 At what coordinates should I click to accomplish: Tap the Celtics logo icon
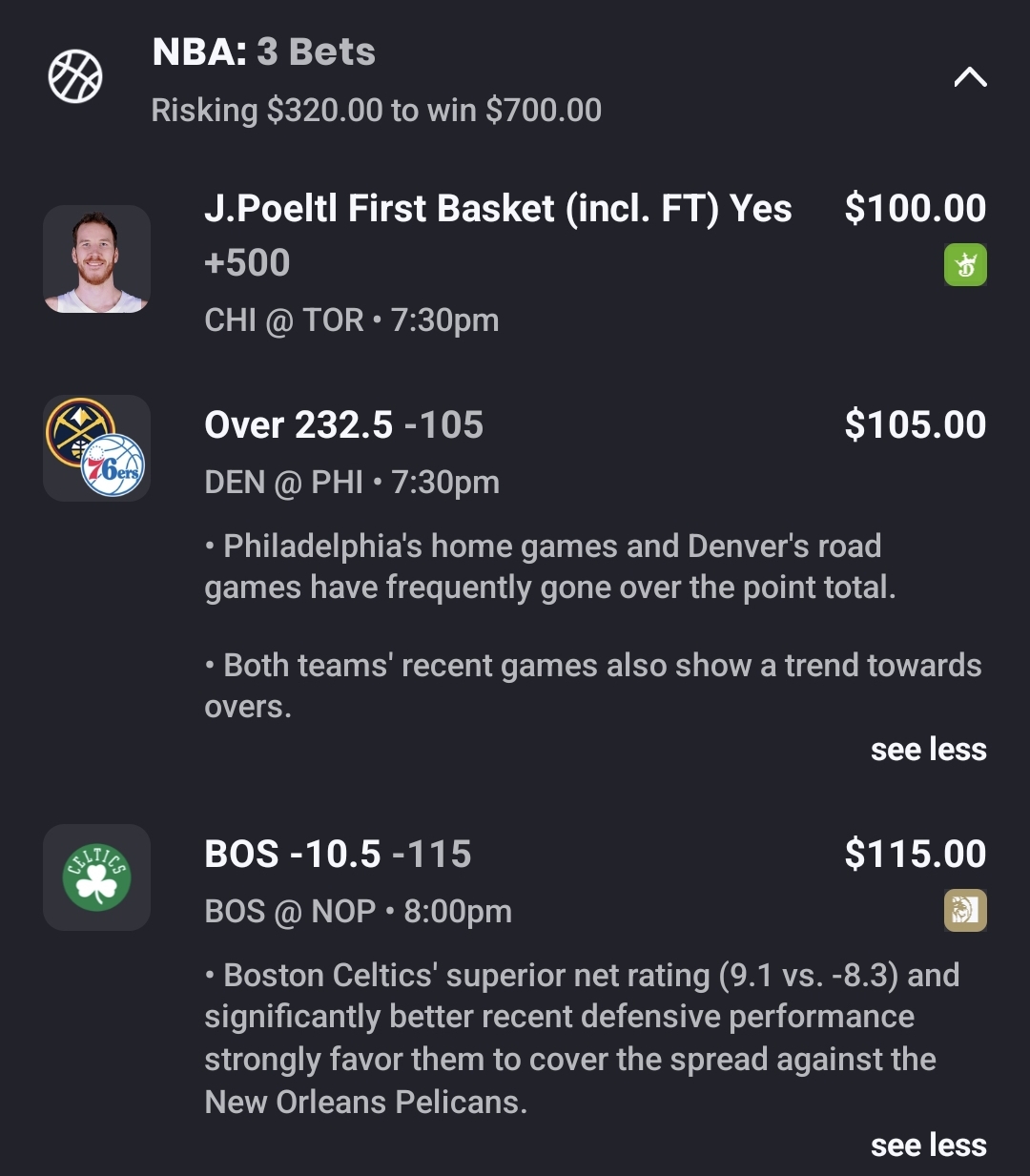[96, 877]
